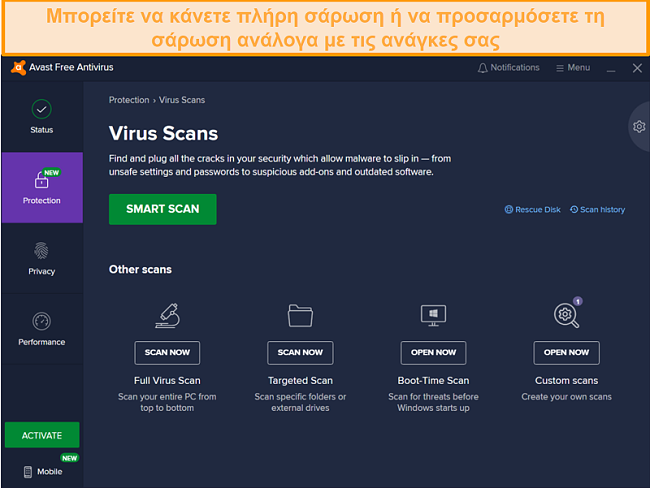The width and height of the screenshot is (650, 488).
Task: Click the green Activate button
Action: (x=42, y=435)
